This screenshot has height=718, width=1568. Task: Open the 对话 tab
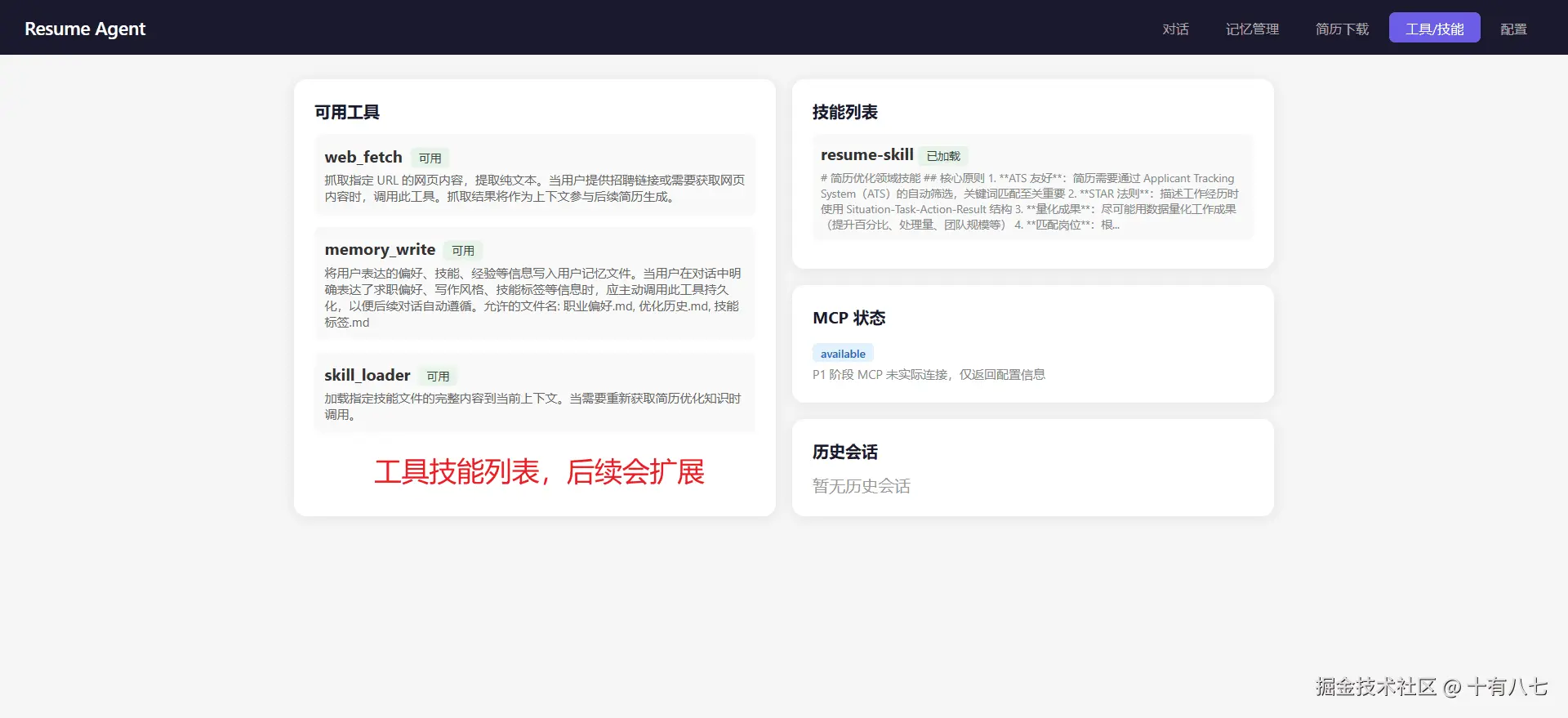(1175, 29)
